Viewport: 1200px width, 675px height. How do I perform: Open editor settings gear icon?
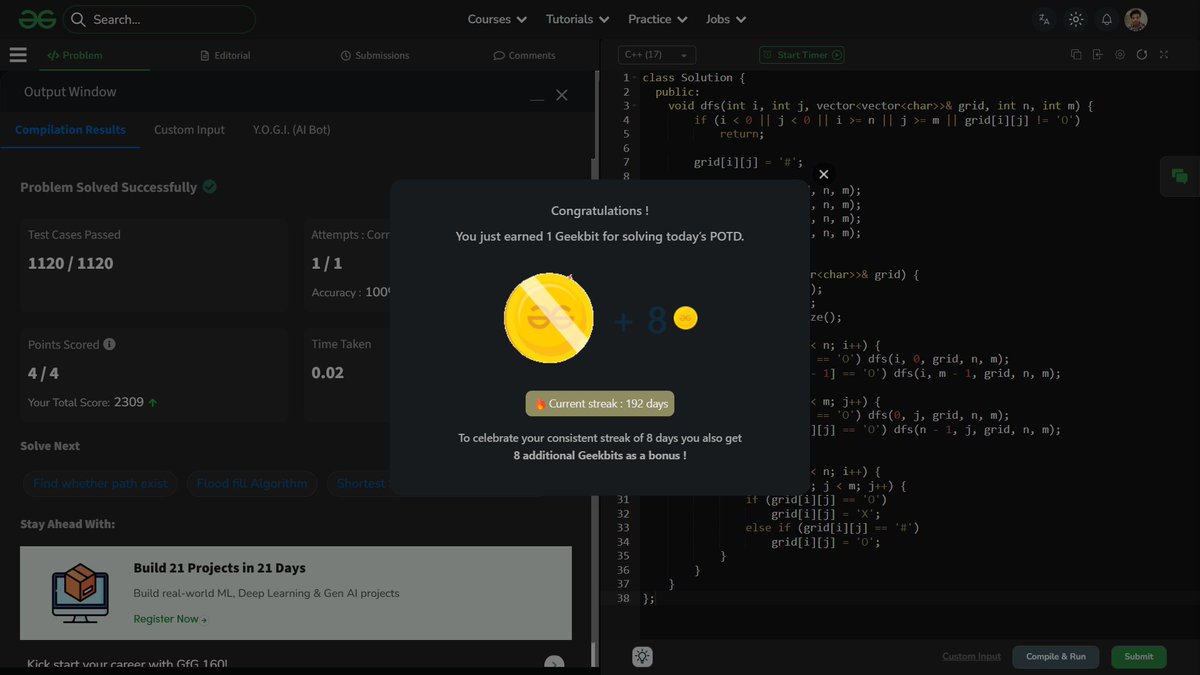1120,55
